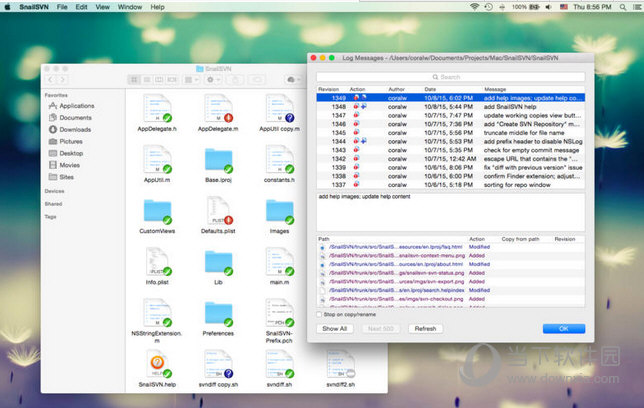Open Notification Center menu bar icon
The image size is (644, 408).
pyautogui.click(x=636, y=7)
